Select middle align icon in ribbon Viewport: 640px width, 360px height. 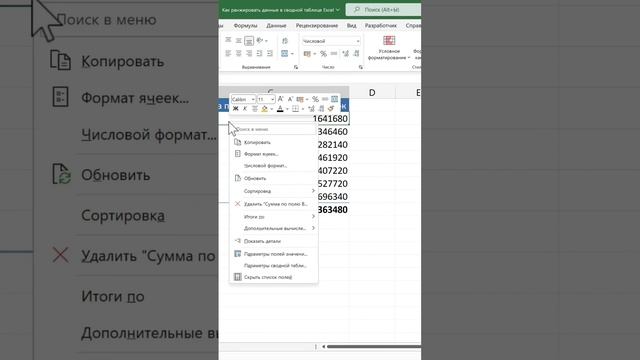point(238,40)
